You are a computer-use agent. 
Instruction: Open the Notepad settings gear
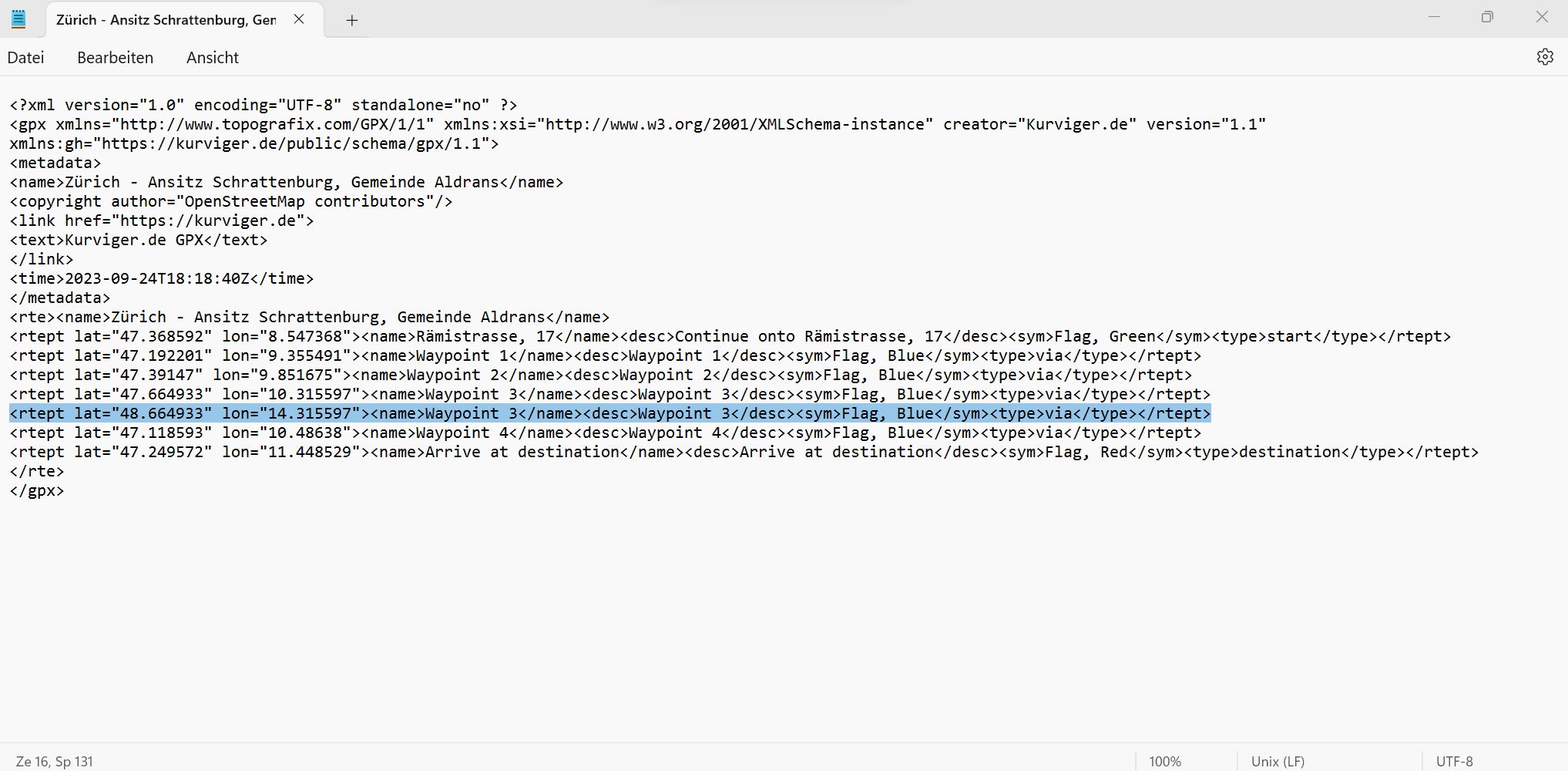pyautogui.click(x=1544, y=57)
